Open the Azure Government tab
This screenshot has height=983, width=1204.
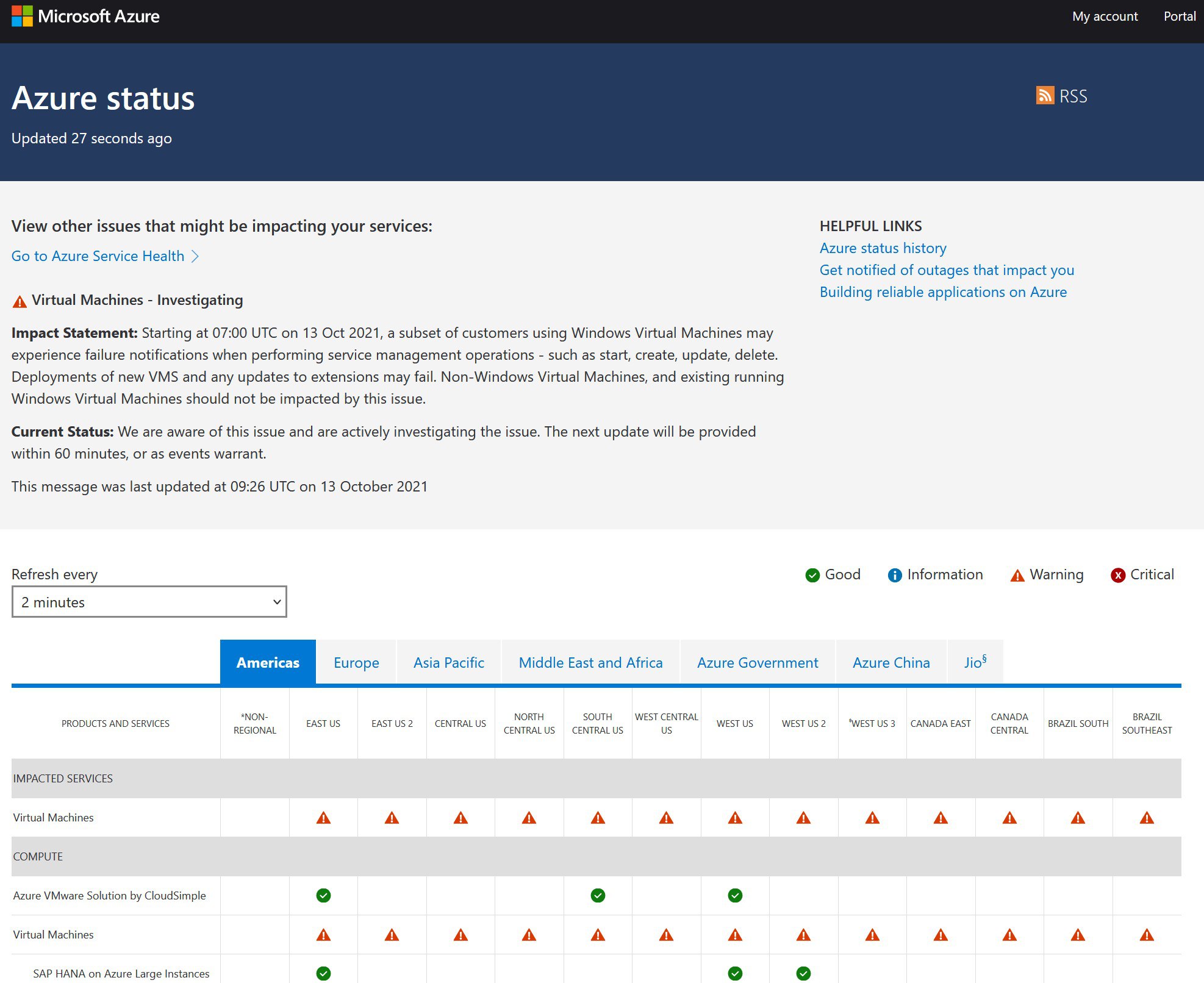[x=758, y=662]
